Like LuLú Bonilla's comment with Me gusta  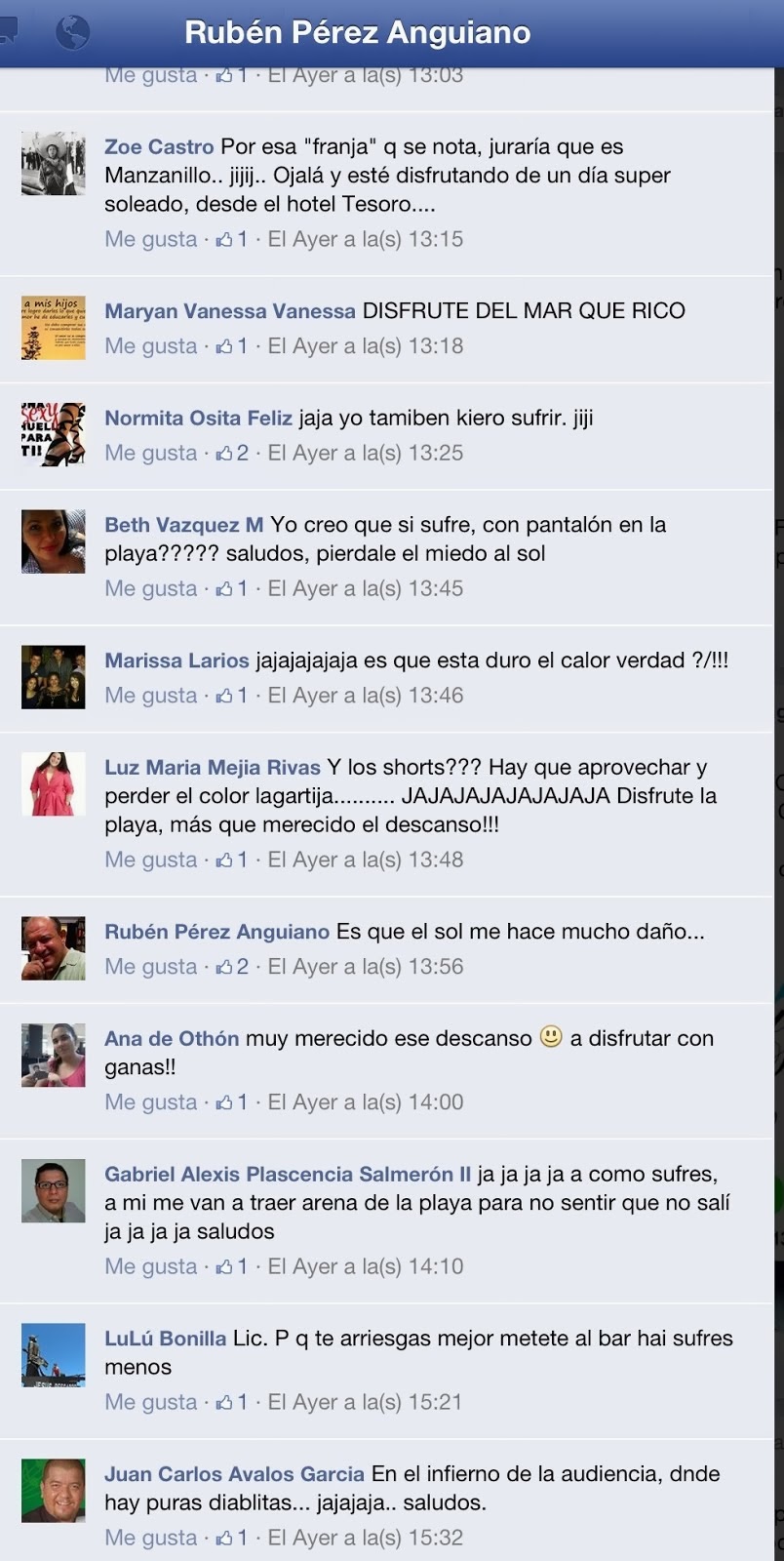pos(151,1403)
